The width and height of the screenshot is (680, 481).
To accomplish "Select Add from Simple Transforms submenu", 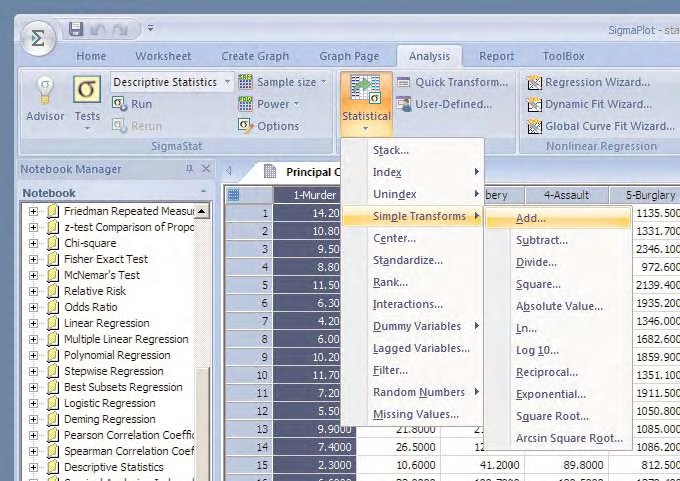I will pyautogui.click(x=531, y=217).
